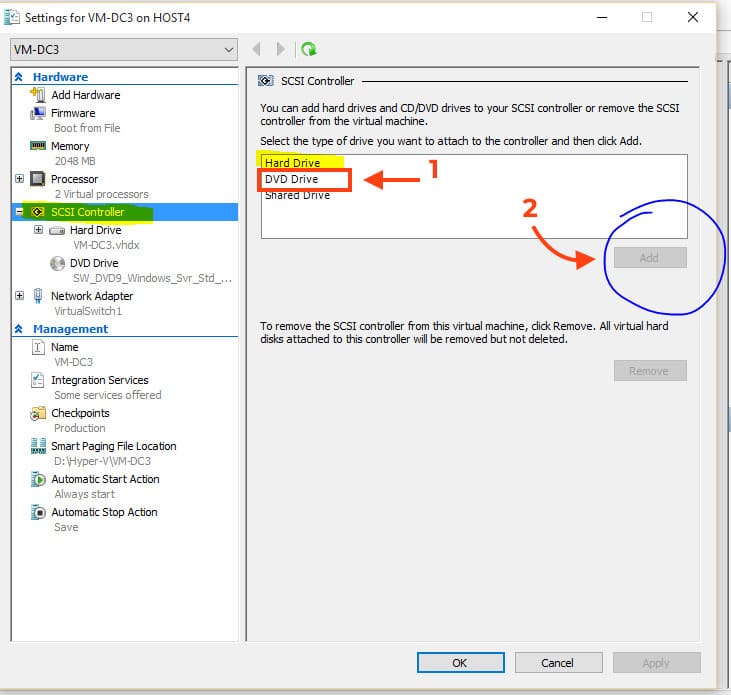Select DVD Drive in drive type list
The image size is (731, 695).
pos(291,179)
